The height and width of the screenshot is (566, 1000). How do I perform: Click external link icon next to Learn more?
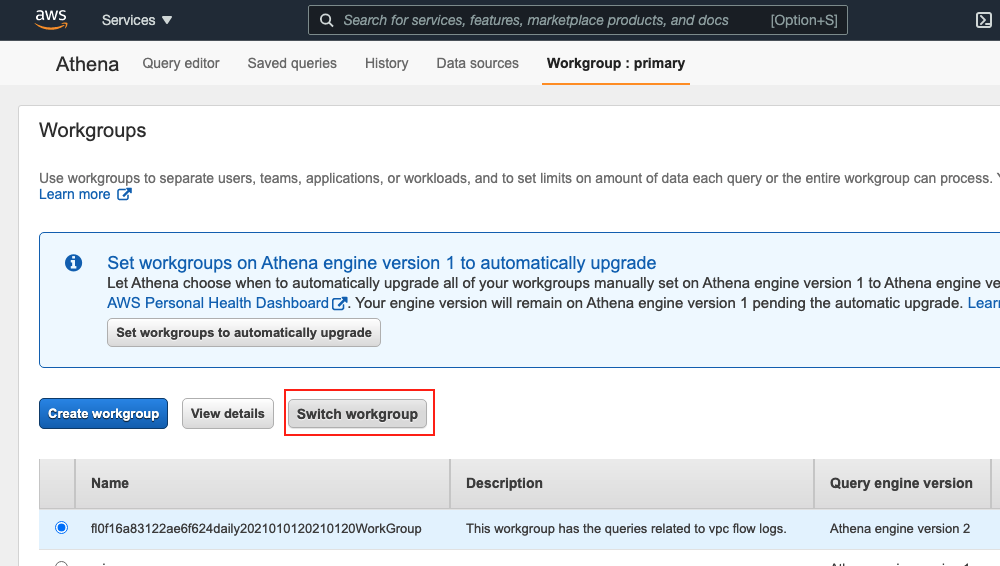click(124, 194)
